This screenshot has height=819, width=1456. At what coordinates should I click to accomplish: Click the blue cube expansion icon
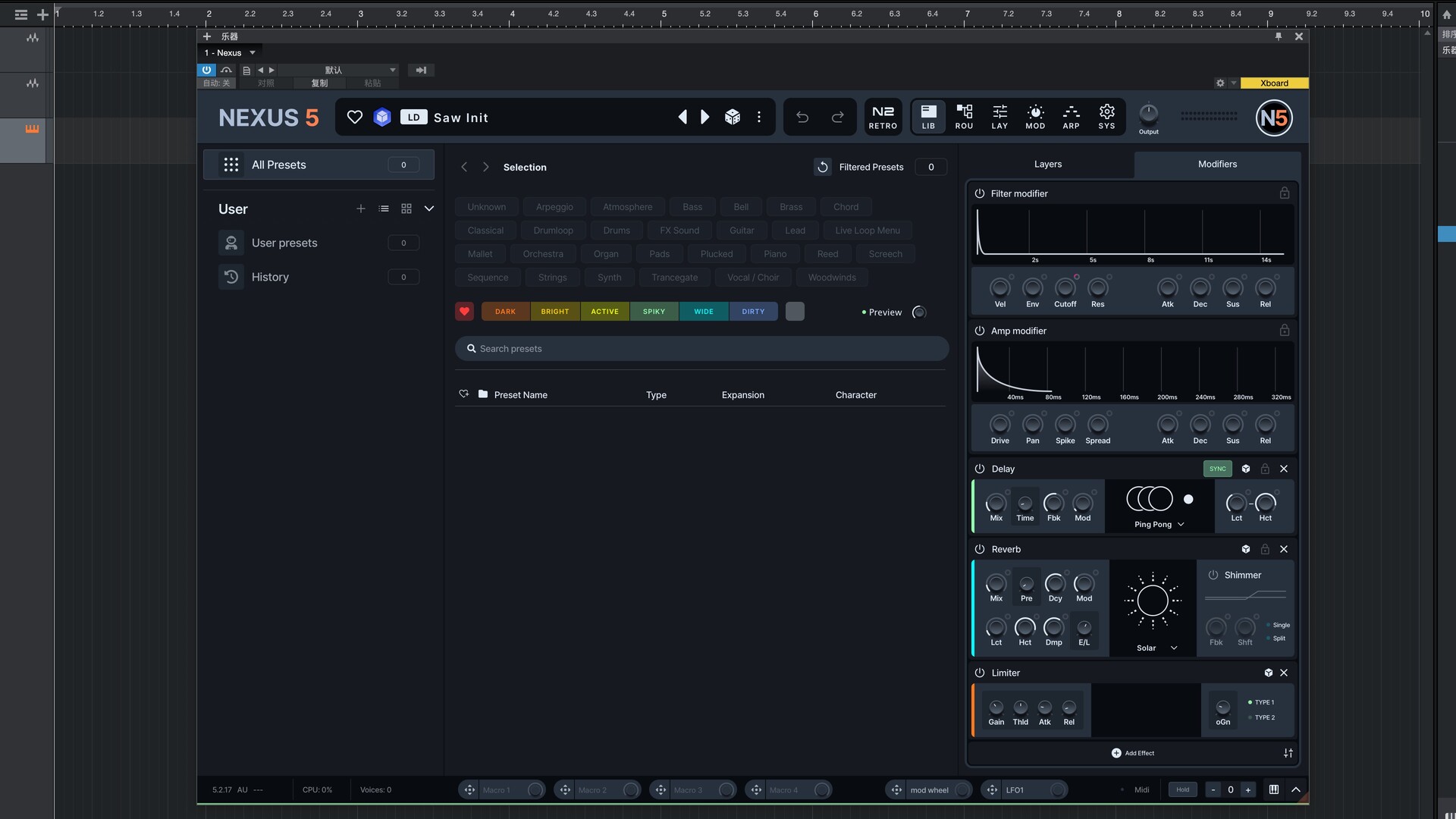pyautogui.click(x=382, y=117)
